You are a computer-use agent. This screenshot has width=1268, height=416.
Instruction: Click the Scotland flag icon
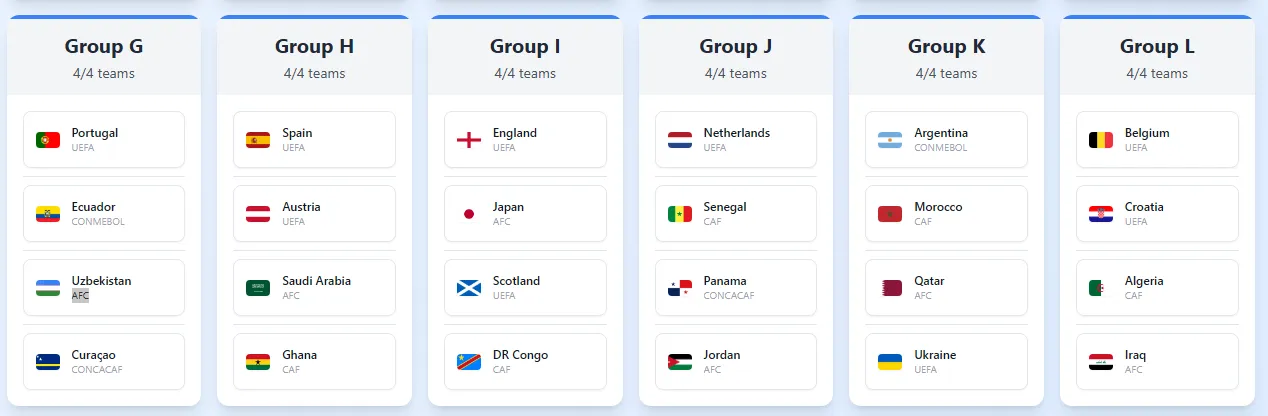[x=469, y=288]
